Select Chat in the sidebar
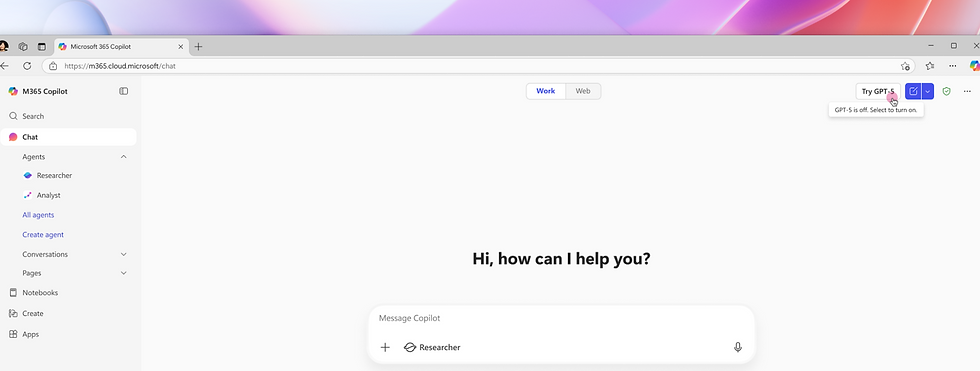The image size is (980, 371). [68, 137]
